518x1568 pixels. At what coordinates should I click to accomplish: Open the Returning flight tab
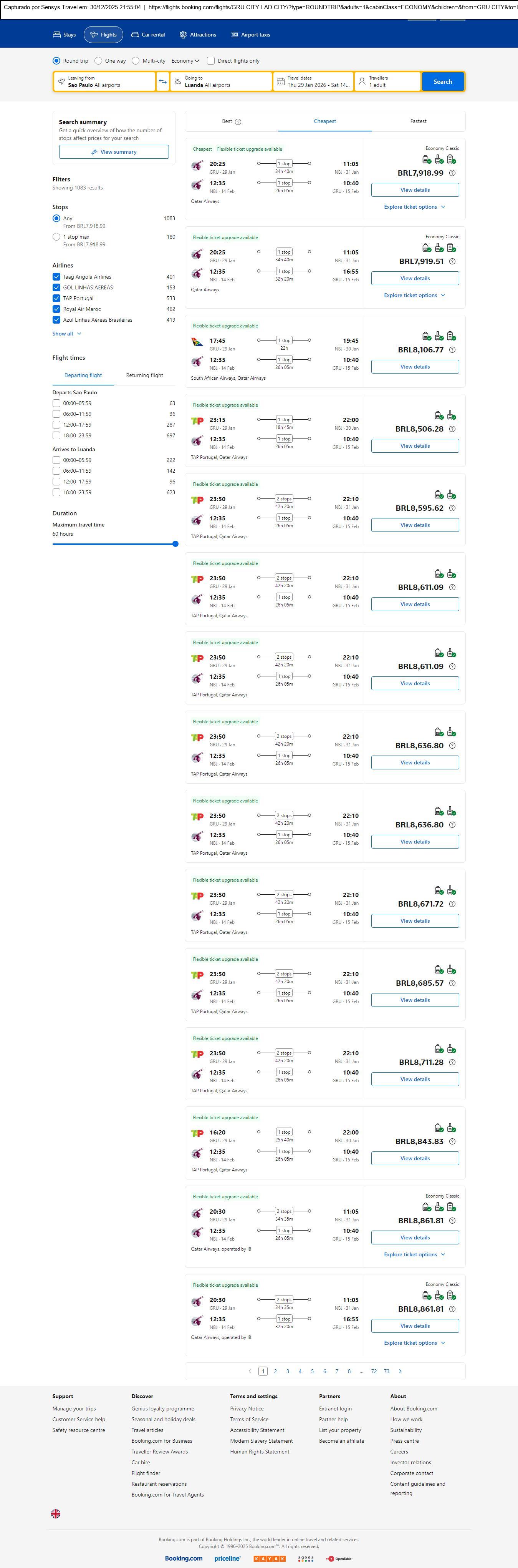click(x=144, y=375)
